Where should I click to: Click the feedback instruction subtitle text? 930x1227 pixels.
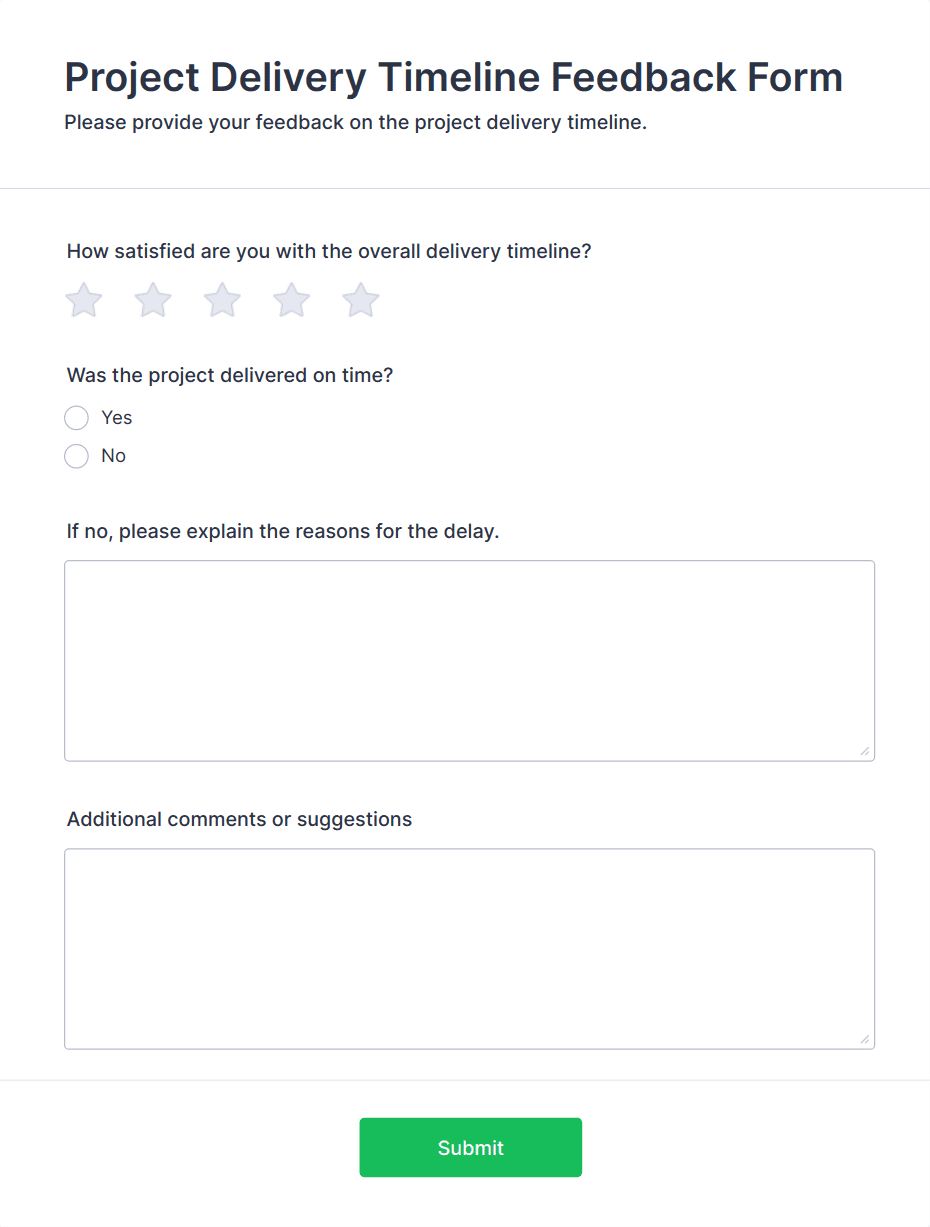[355, 122]
